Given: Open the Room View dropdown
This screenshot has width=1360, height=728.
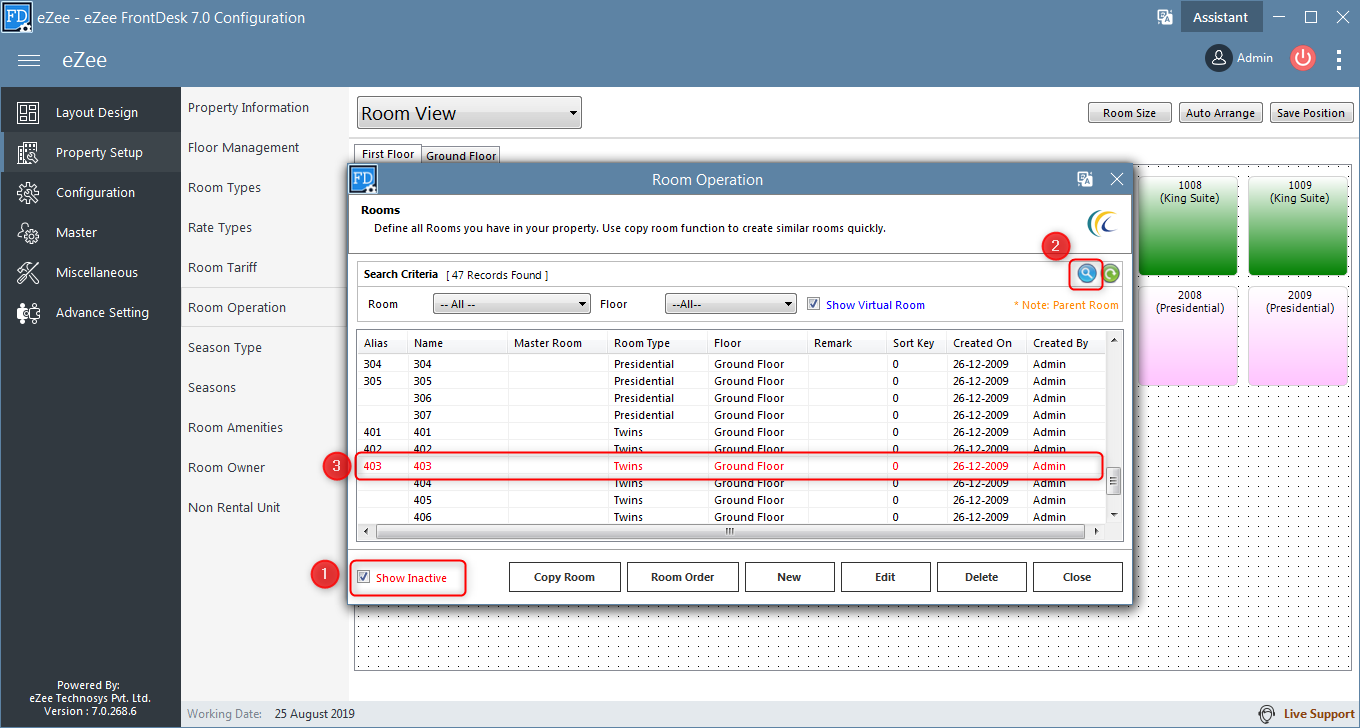Looking at the screenshot, I should 469,113.
